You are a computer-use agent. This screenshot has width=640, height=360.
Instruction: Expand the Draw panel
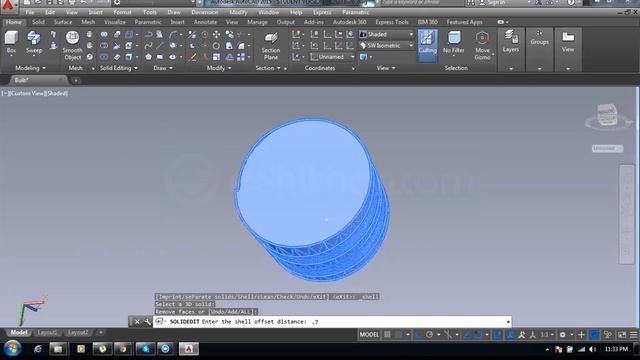click(163, 68)
